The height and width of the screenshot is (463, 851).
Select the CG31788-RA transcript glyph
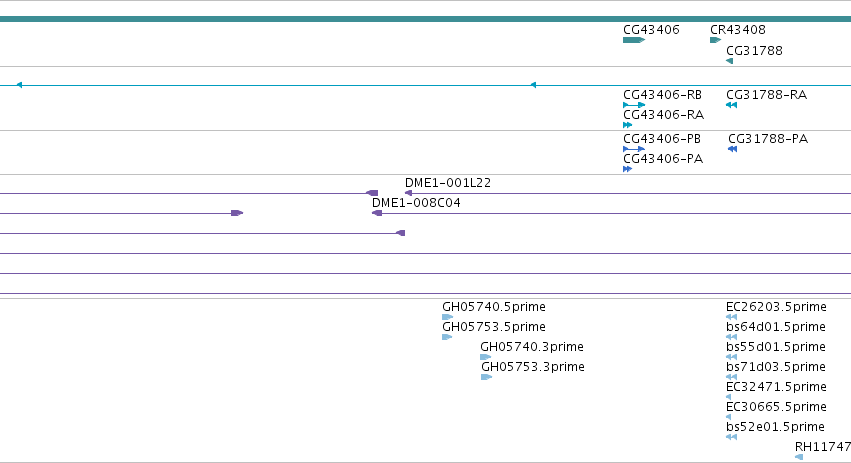click(731, 105)
